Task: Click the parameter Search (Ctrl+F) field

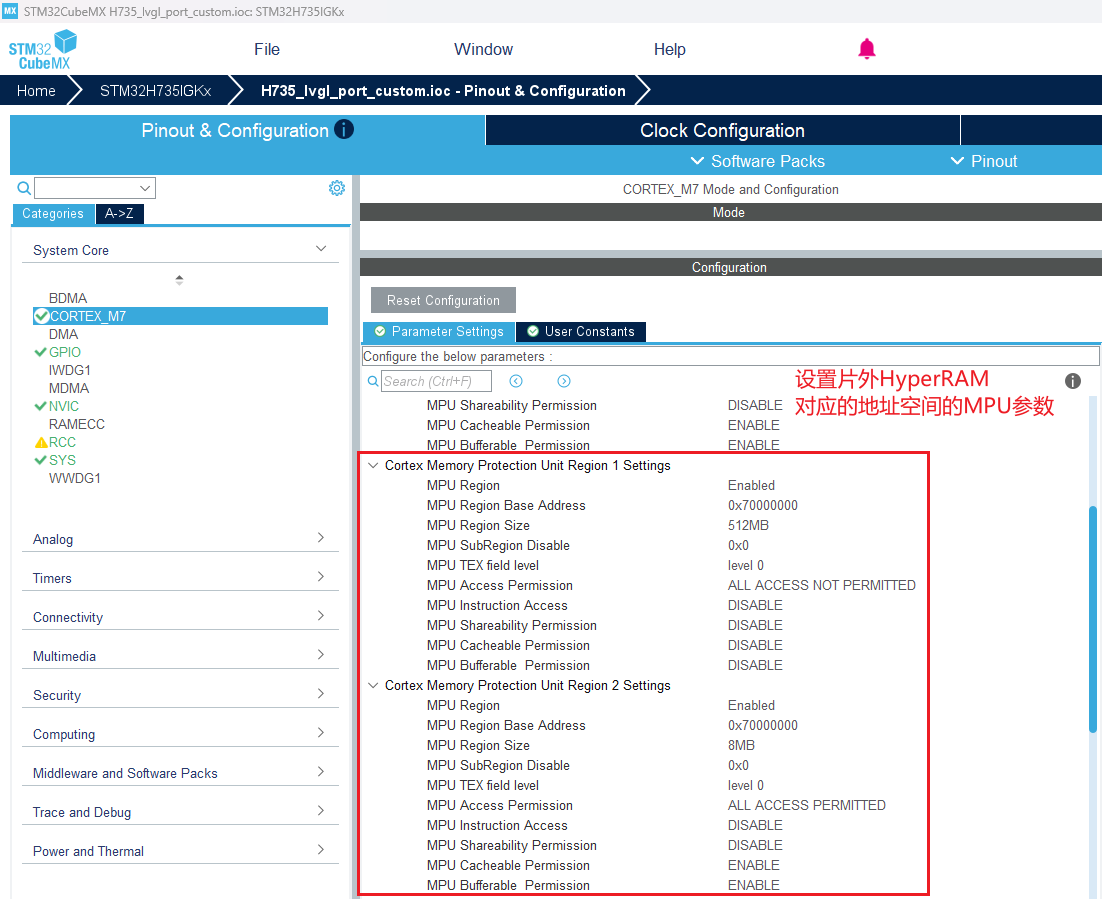Action: click(x=436, y=381)
